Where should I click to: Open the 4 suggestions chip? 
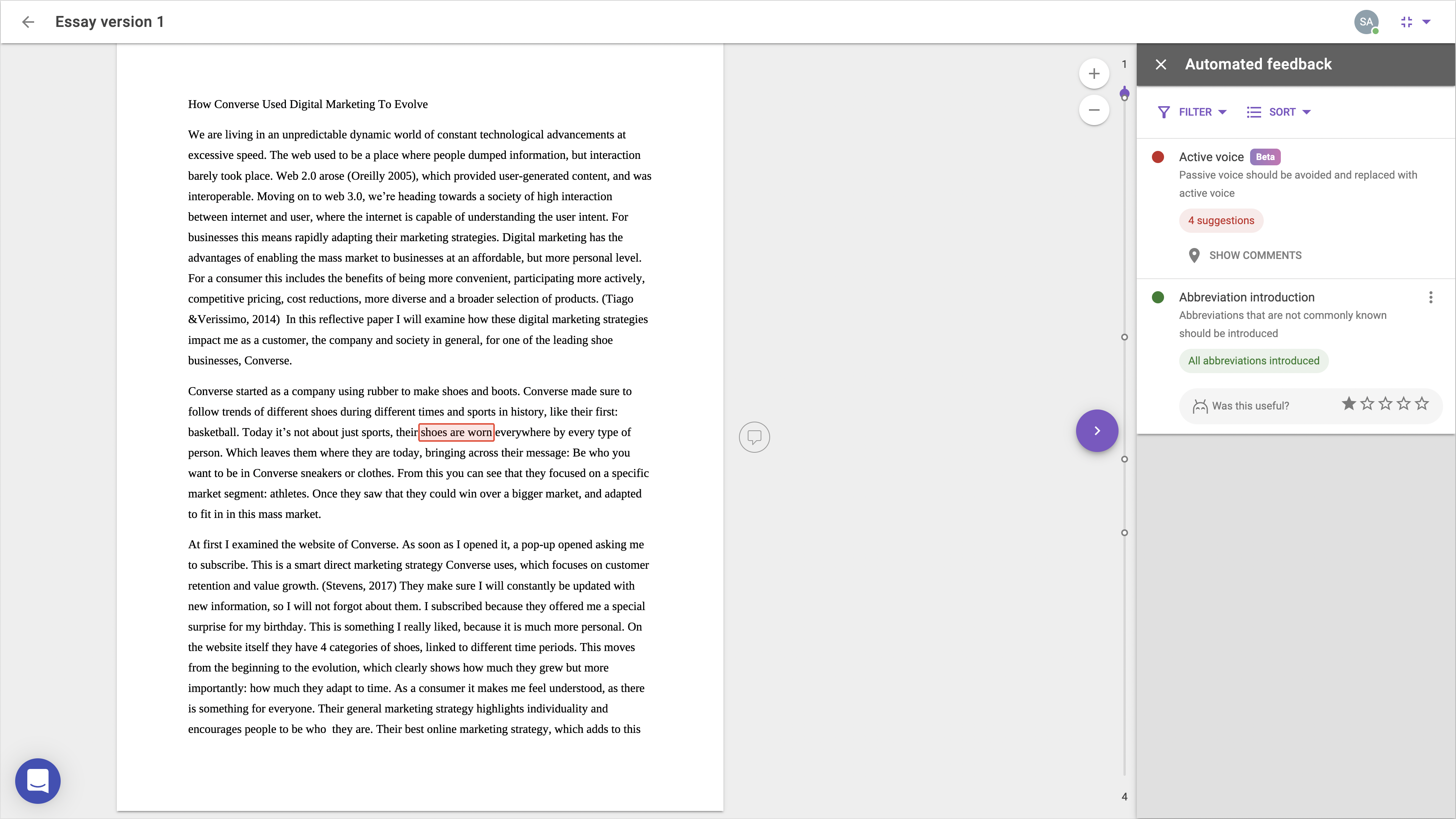tap(1221, 220)
